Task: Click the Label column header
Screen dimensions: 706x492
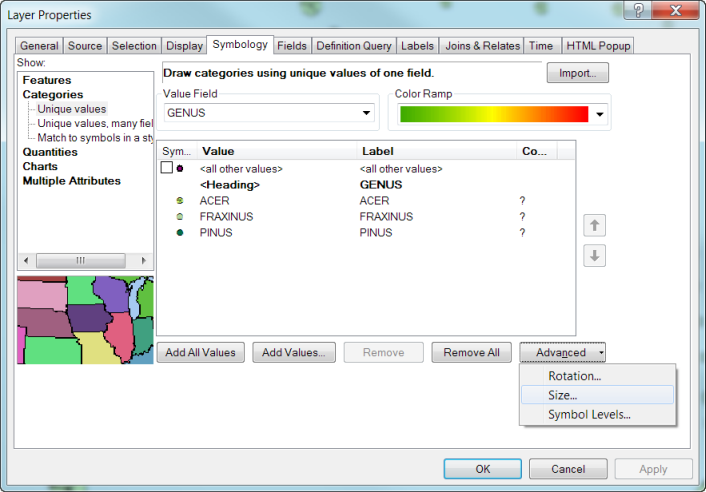Action: pos(437,151)
